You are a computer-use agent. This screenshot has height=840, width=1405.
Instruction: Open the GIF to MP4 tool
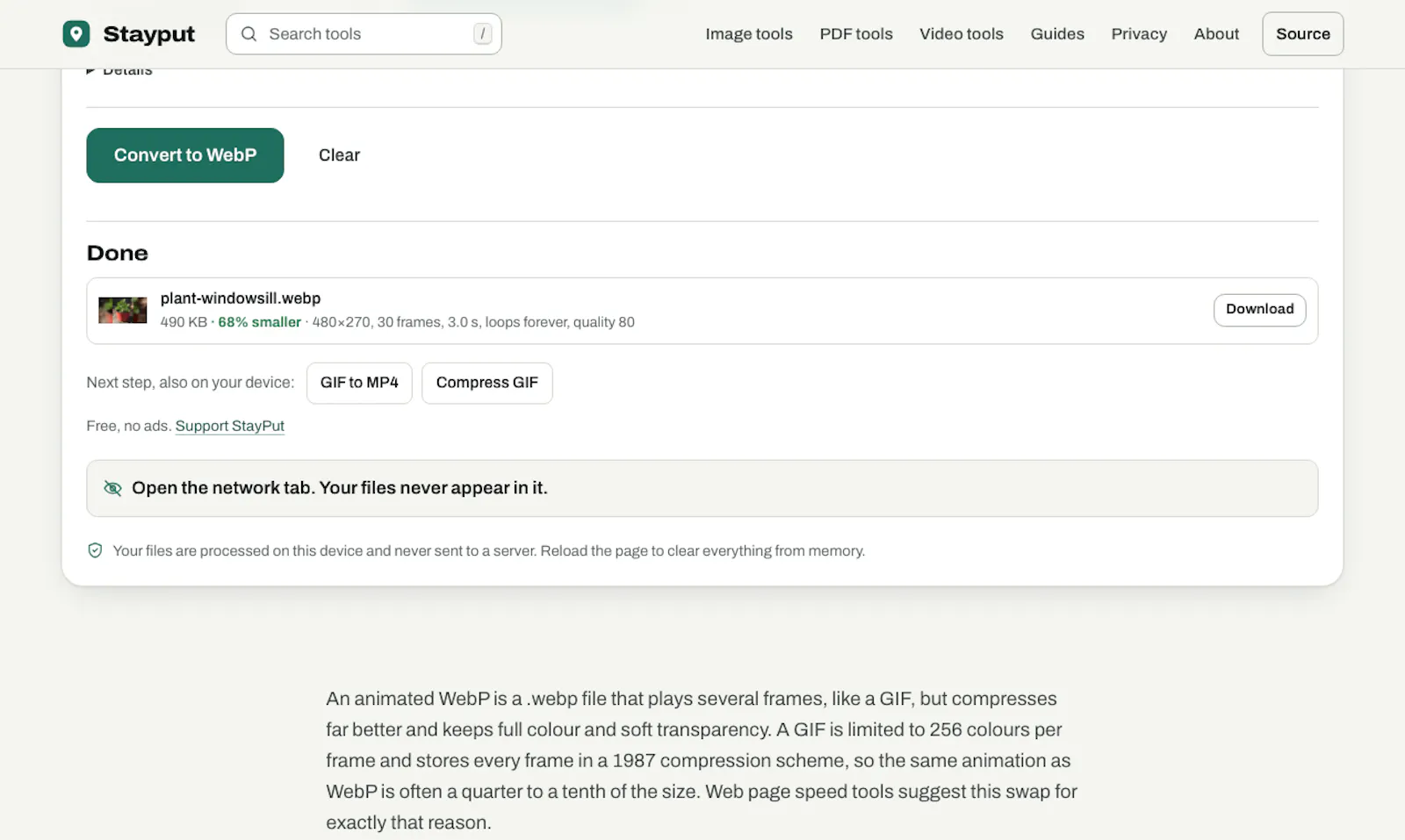(x=359, y=383)
